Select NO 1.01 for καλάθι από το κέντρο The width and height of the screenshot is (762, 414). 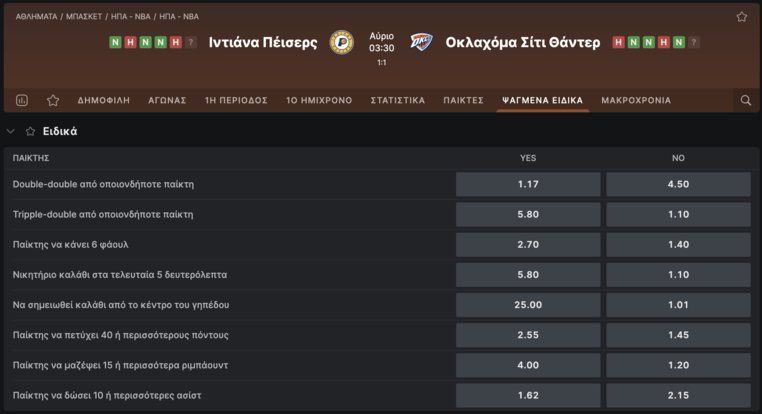[678, 305]
